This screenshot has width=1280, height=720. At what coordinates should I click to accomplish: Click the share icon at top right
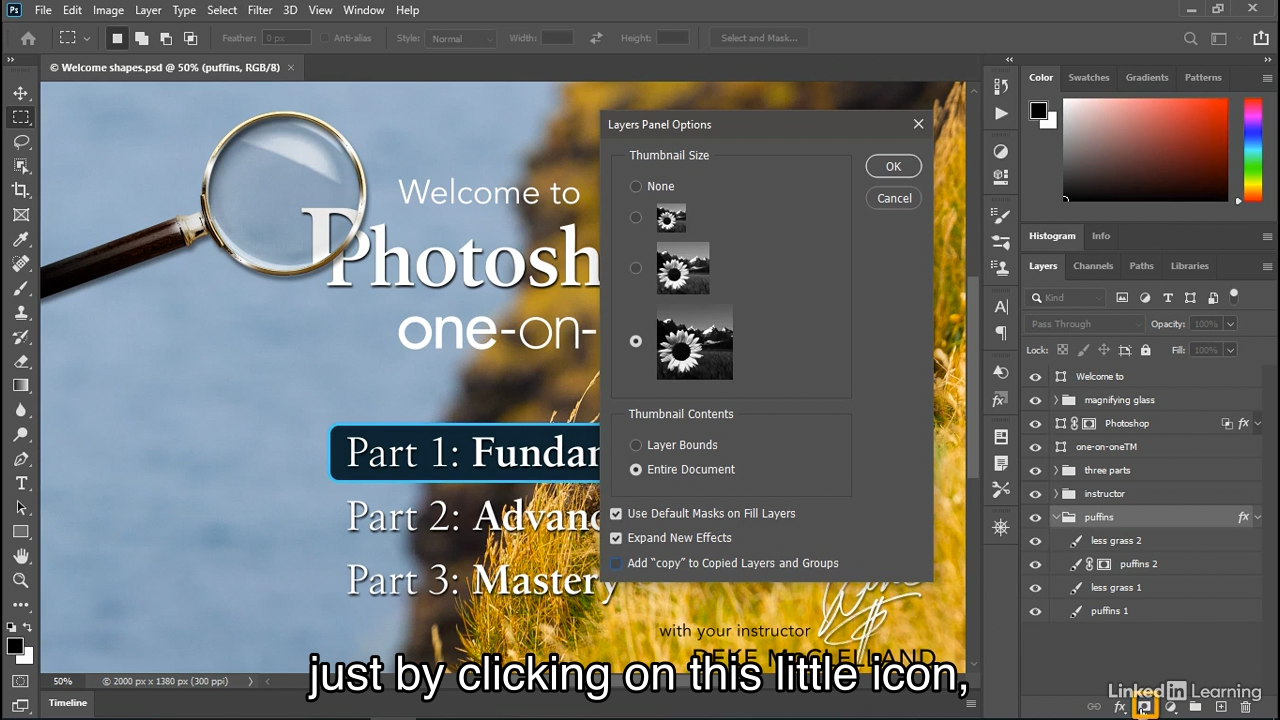click(1260, 38)
